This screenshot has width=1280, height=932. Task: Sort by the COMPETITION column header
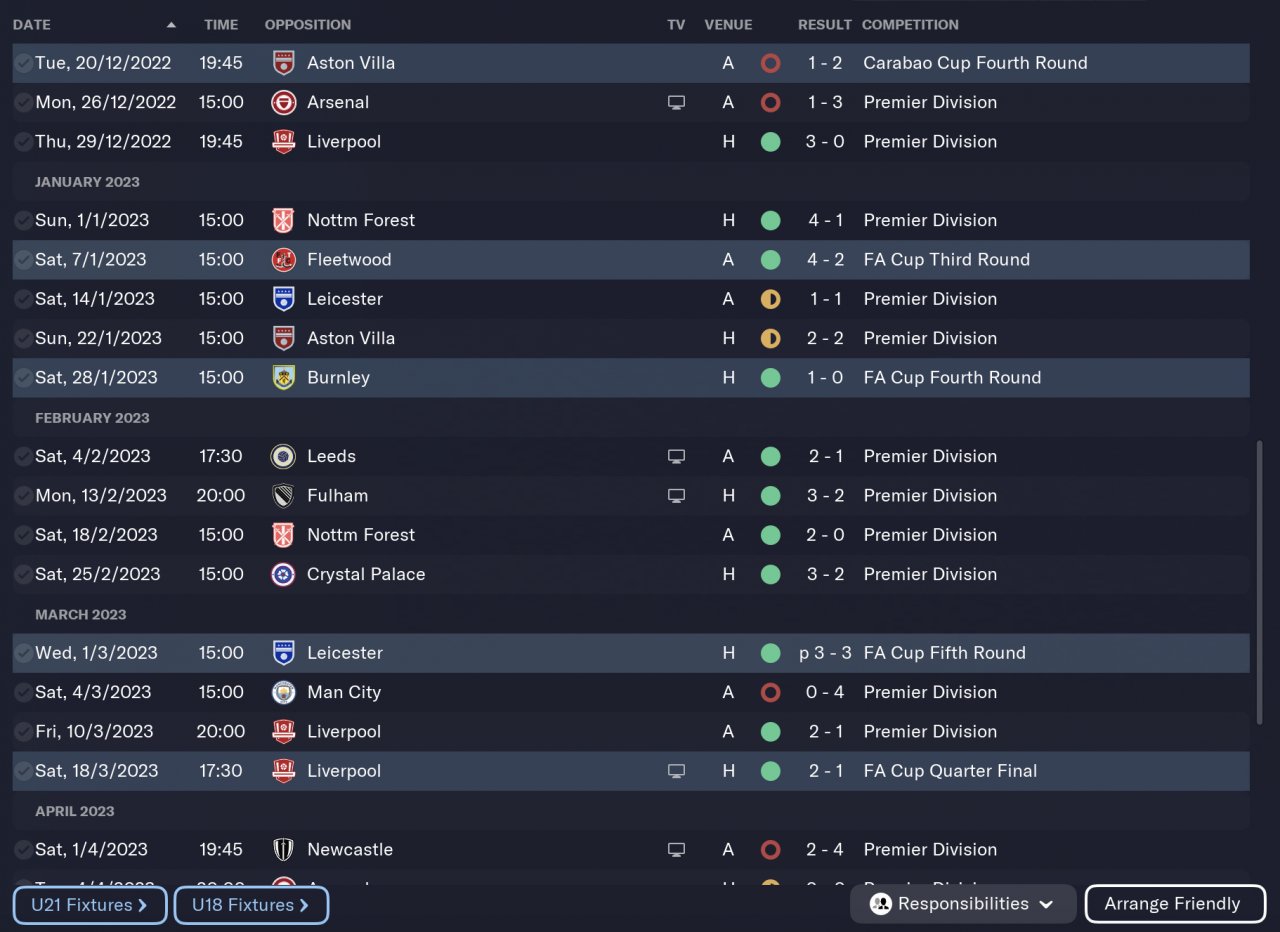pyautogui.click(x=910, y=24)
